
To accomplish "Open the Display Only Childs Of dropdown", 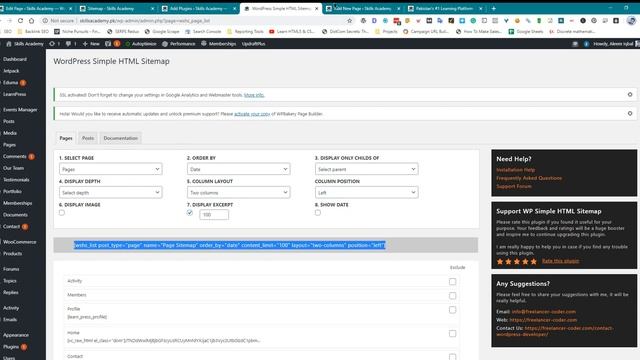I will point(367,169).
